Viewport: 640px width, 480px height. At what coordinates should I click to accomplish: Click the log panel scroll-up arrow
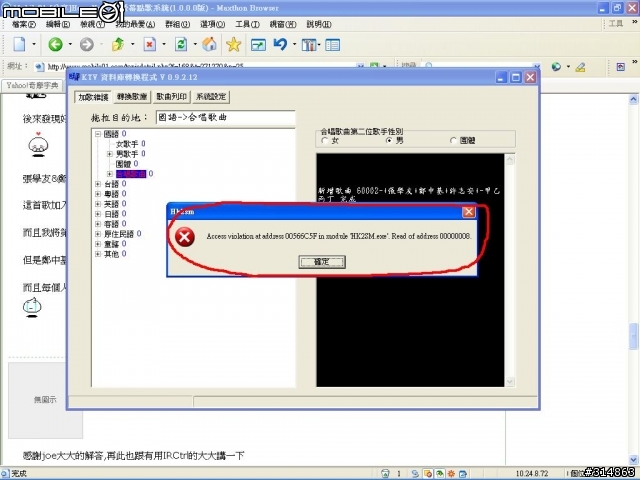point(510,160)
